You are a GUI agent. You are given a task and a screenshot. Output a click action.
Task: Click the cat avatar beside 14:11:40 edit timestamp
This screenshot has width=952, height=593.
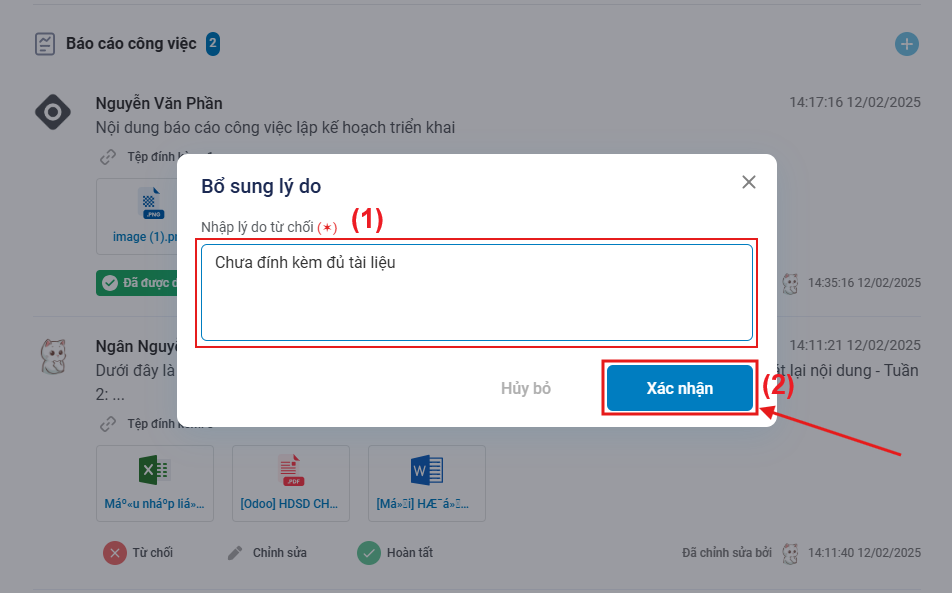[790, 553]
